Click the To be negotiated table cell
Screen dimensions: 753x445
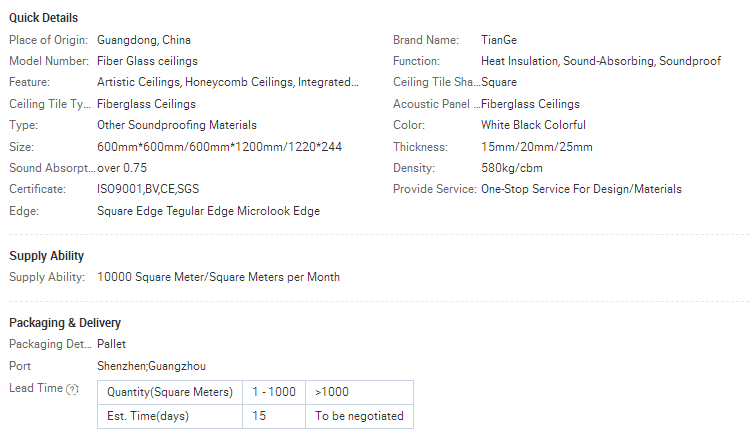point(359,416)
